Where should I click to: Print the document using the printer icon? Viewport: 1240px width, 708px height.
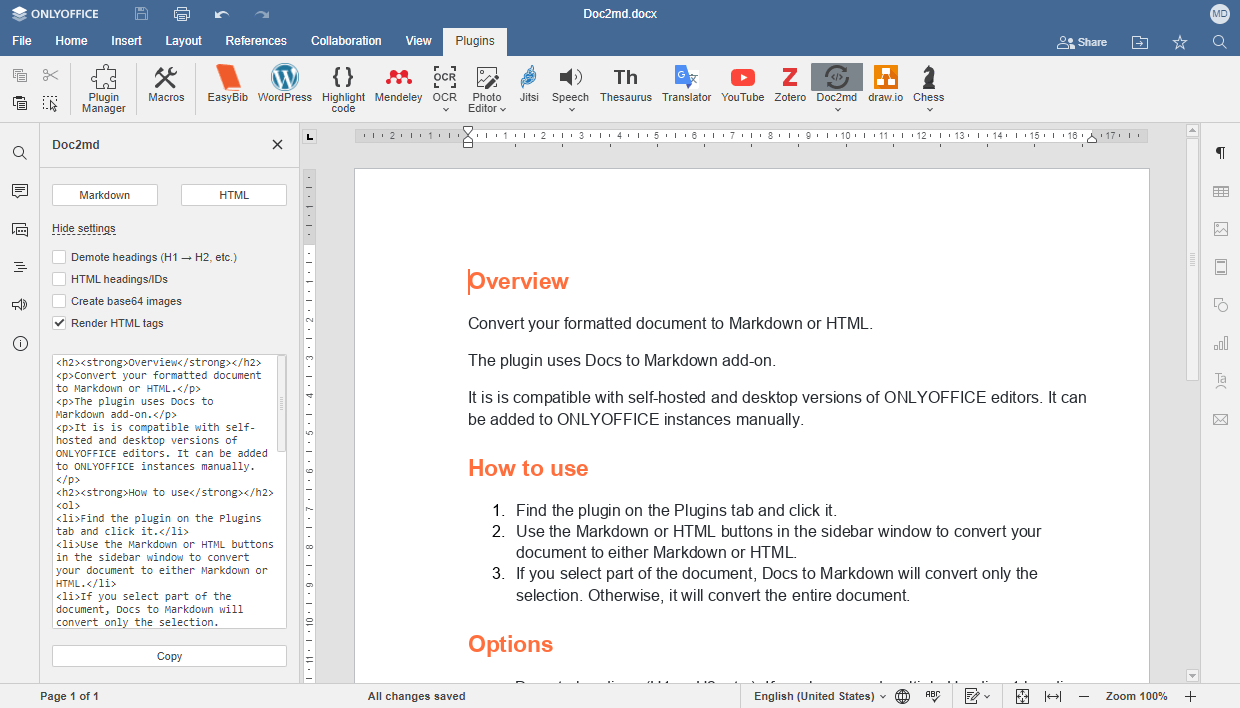[182, 14]
